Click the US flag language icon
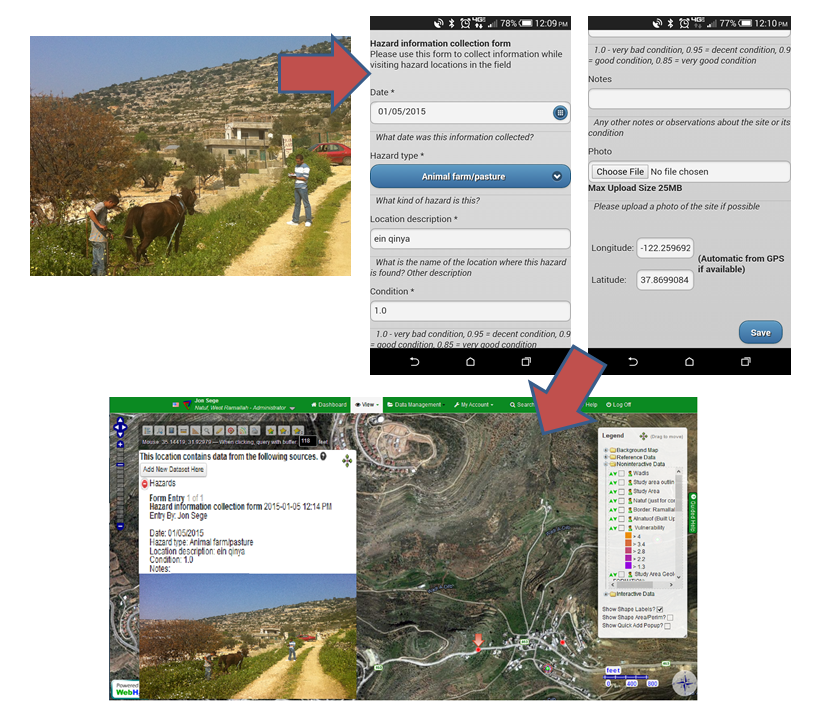 176,404
